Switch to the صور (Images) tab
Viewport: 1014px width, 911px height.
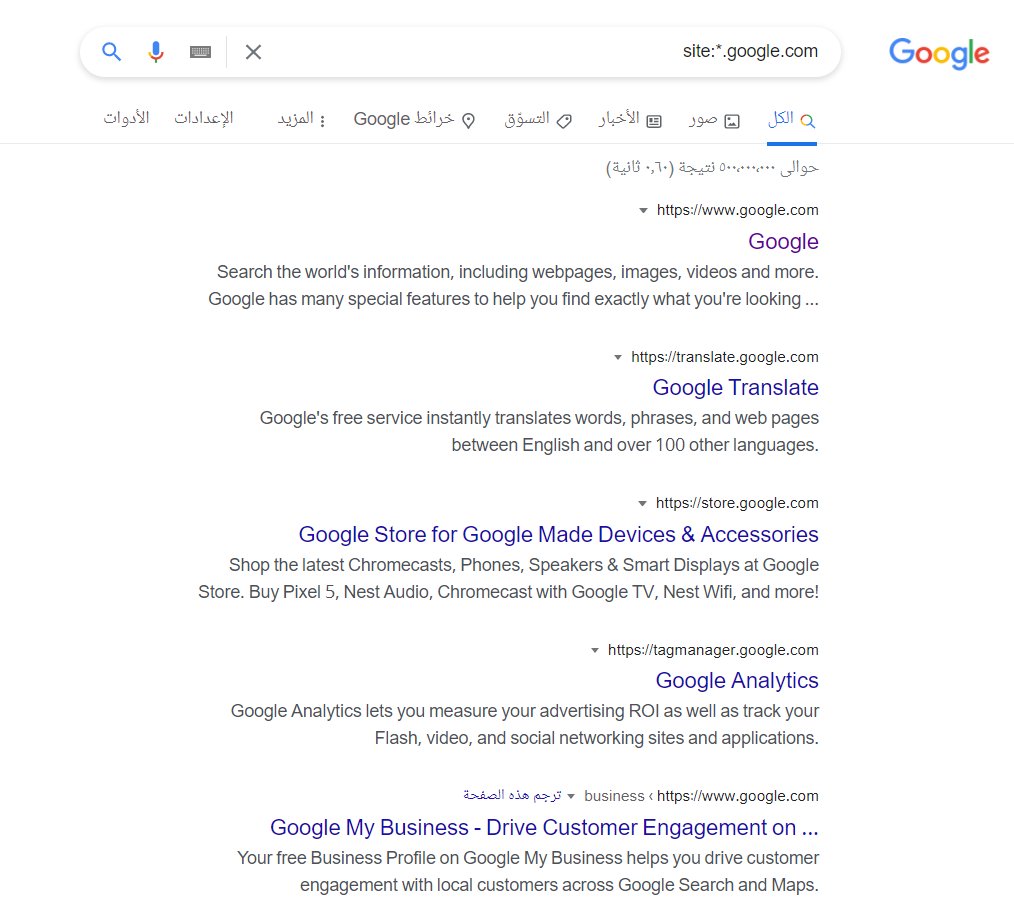pos(714,120)
